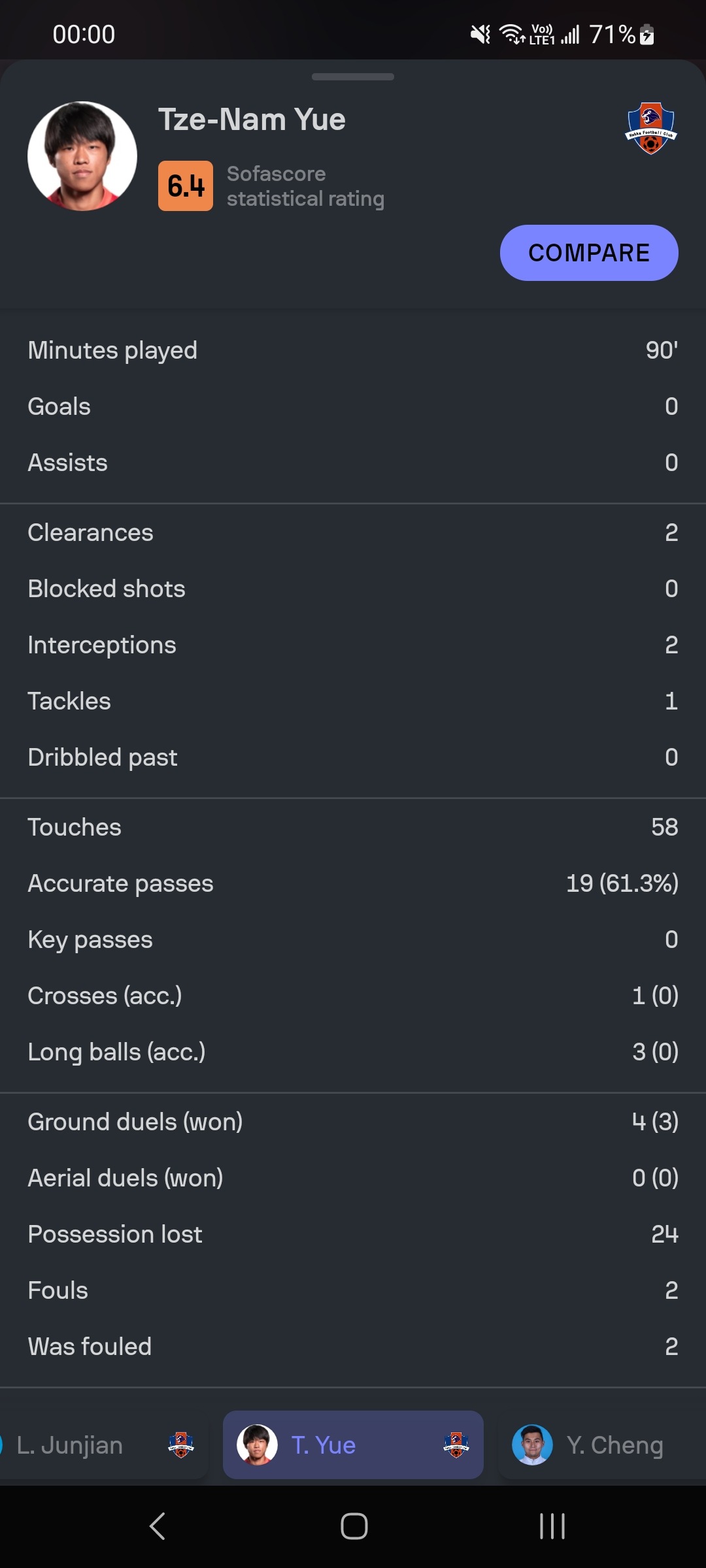Tap T. Yue's avatar in bottom bar

pos(257,1445)
